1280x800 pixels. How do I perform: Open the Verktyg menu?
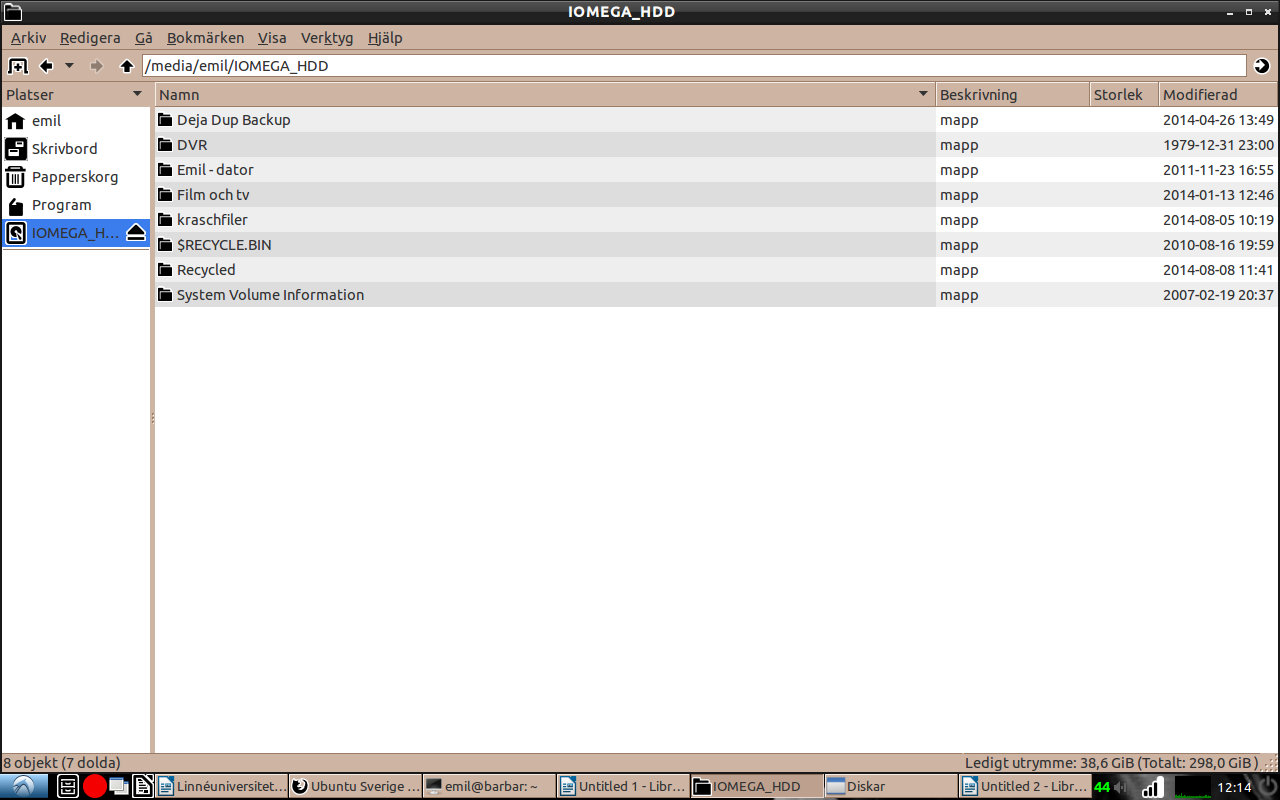tap(327, 38)
